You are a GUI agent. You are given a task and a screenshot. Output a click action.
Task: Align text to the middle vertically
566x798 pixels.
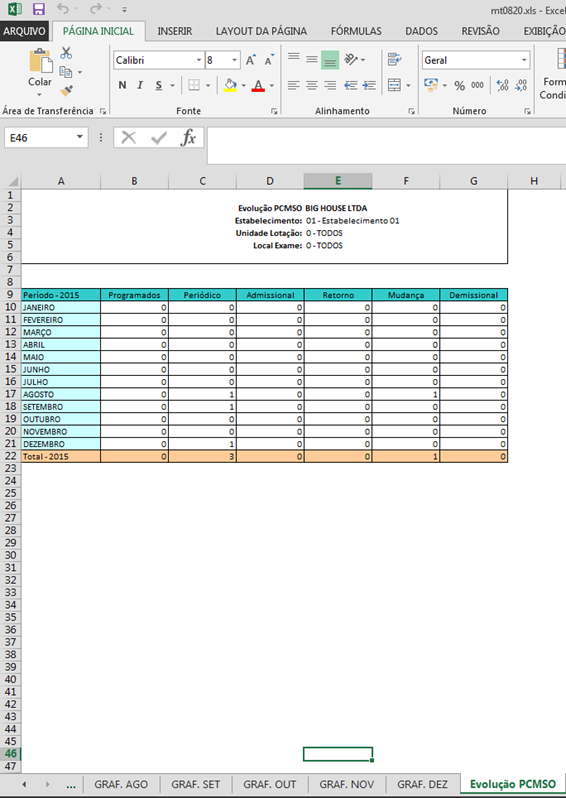click(x=312, y=59)
